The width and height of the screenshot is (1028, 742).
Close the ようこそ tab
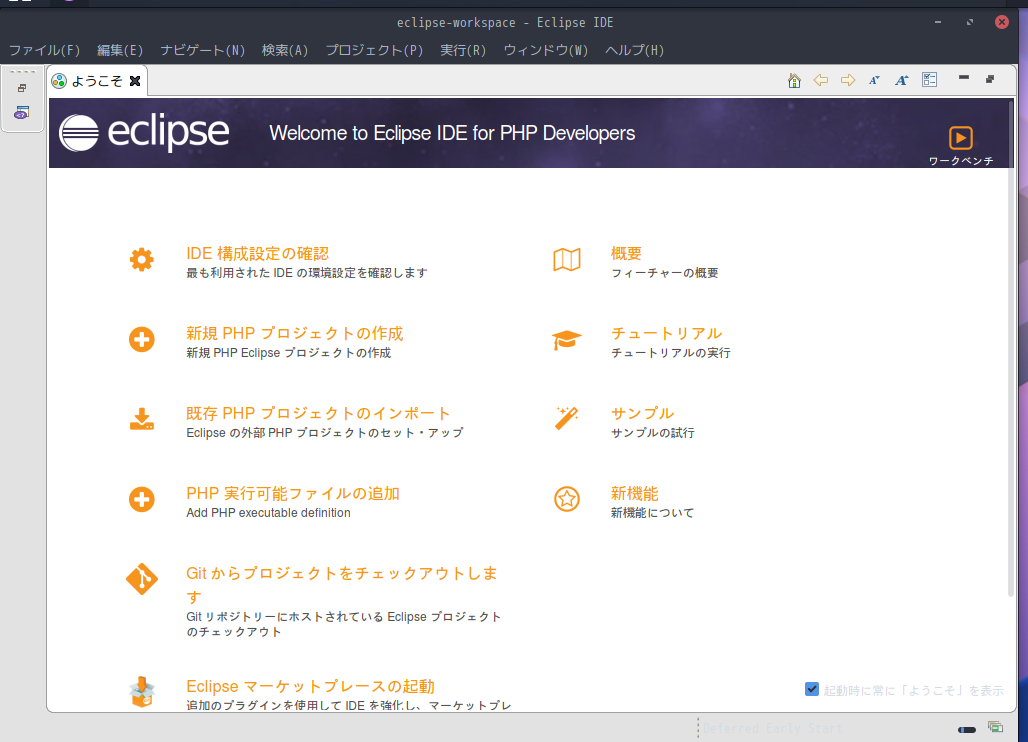coord(135,81)
